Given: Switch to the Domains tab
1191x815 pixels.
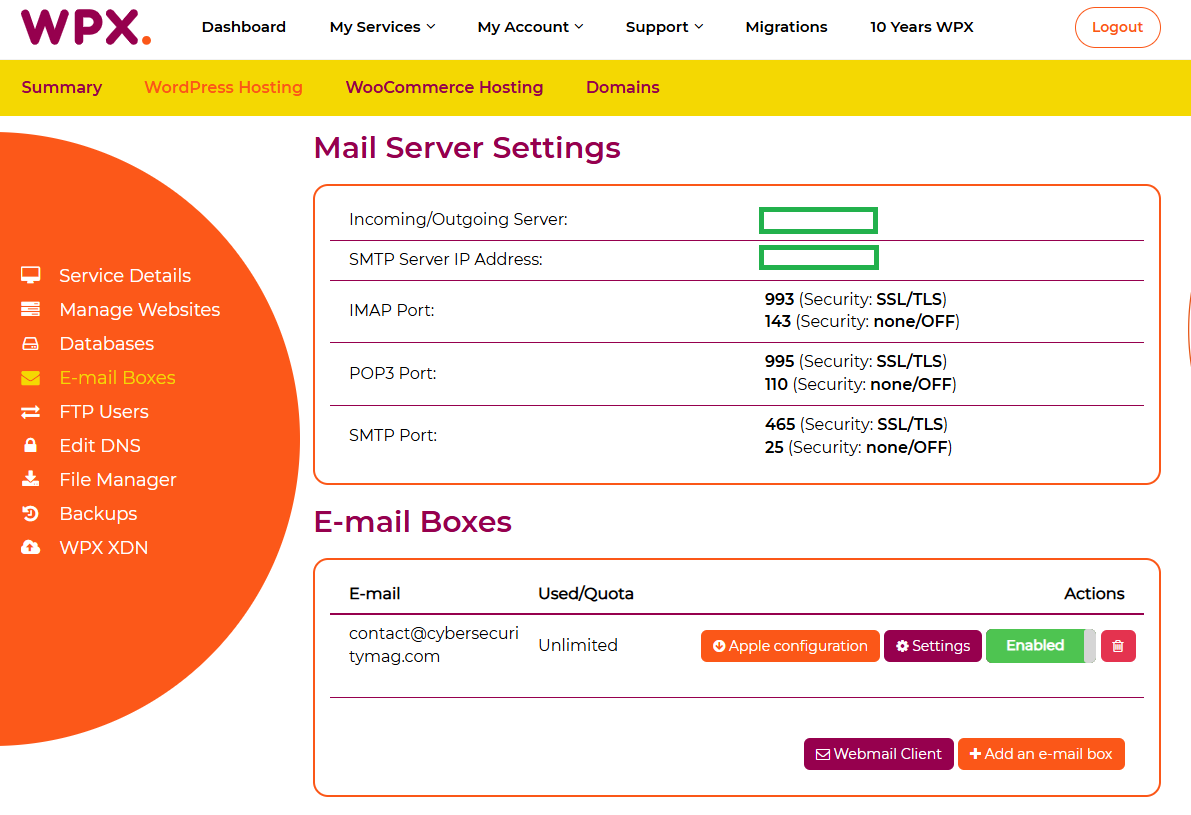Looking at the screenshot, I should point(623,87).
